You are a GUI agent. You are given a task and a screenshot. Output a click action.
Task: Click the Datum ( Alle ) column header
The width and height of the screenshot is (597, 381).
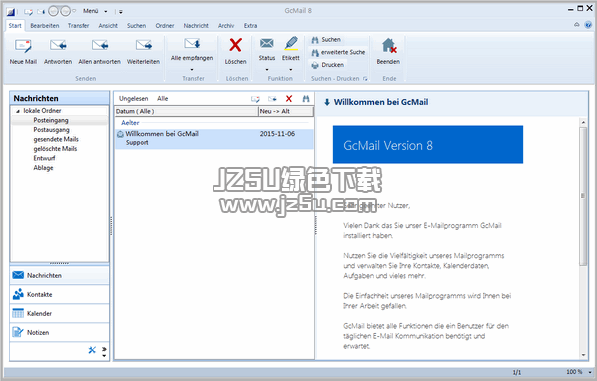click(187, 112)
